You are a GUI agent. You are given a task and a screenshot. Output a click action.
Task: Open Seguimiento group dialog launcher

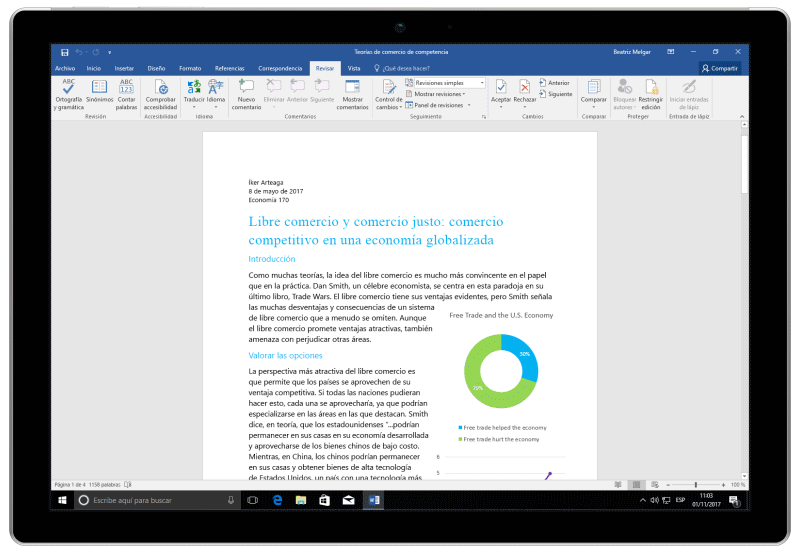[x=484, y=117]
